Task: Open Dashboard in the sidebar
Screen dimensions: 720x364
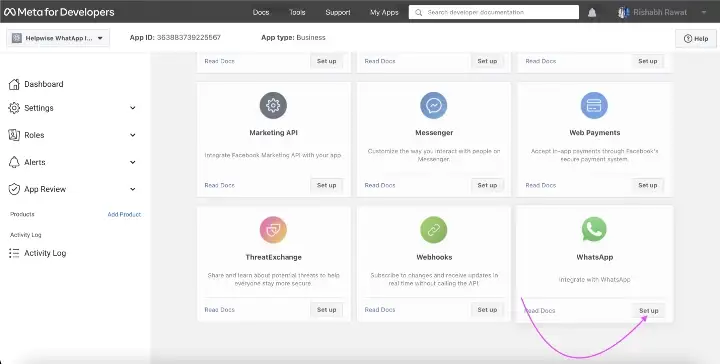Action: click(44, 84)
